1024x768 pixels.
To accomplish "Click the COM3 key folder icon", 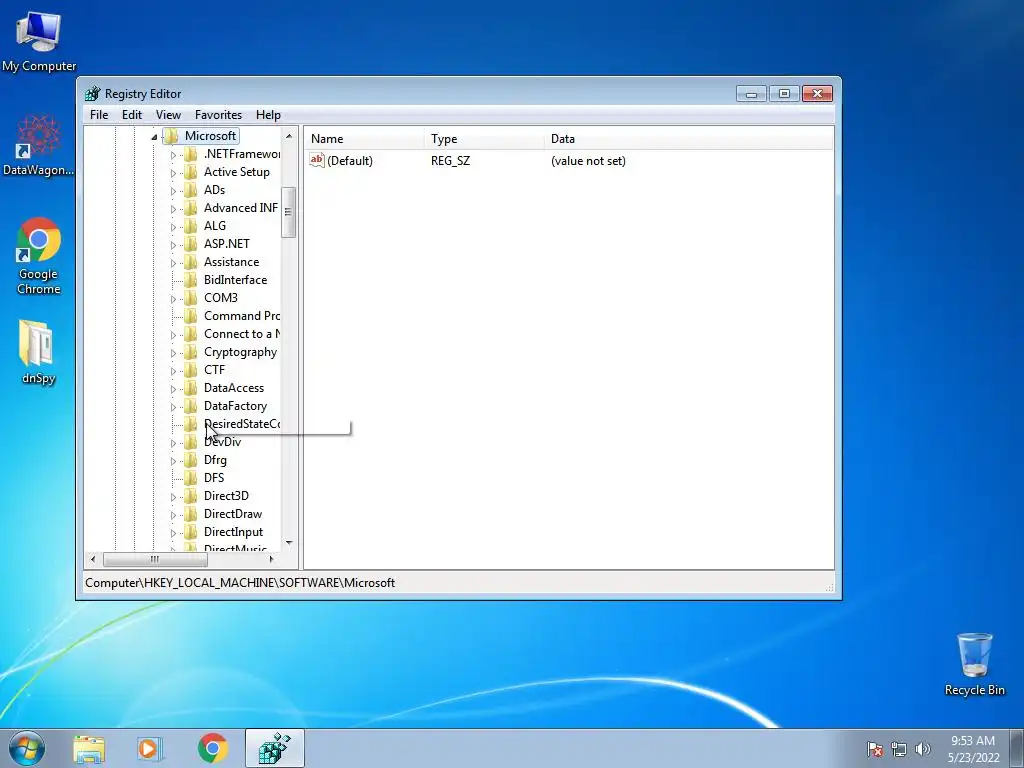I will 191,298.
